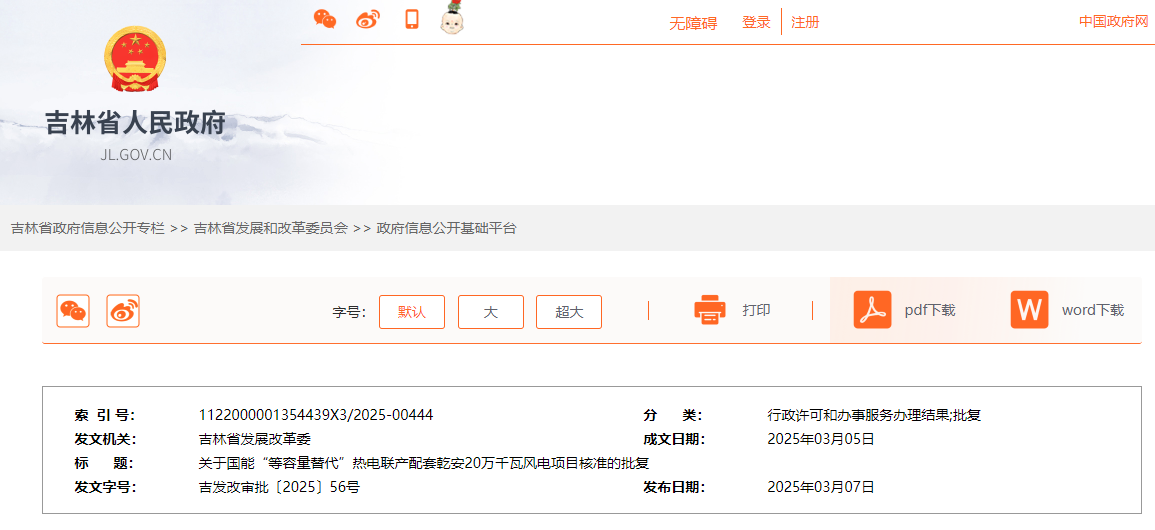Open the 中国政府网 link

pos(1114,21)
